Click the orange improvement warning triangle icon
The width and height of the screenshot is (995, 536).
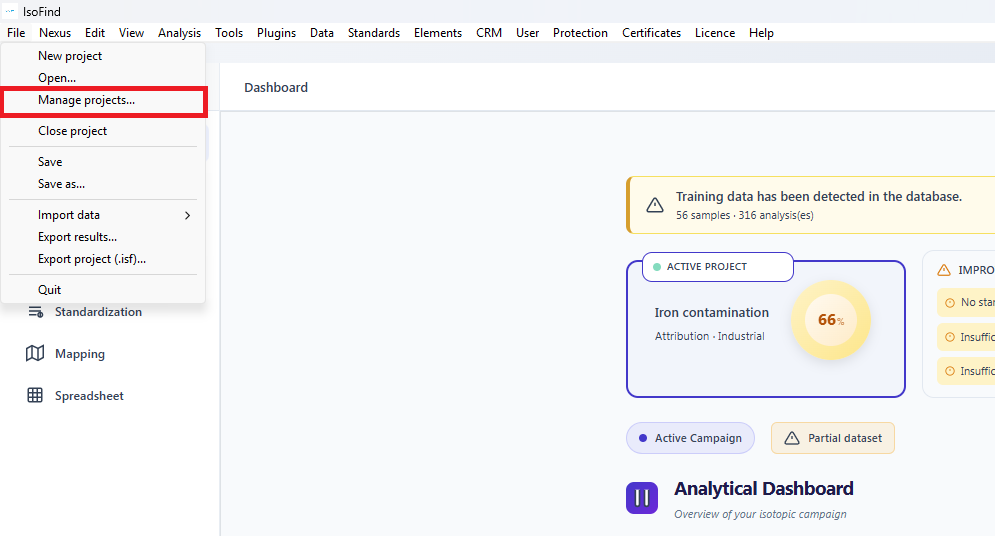point(944,270)
